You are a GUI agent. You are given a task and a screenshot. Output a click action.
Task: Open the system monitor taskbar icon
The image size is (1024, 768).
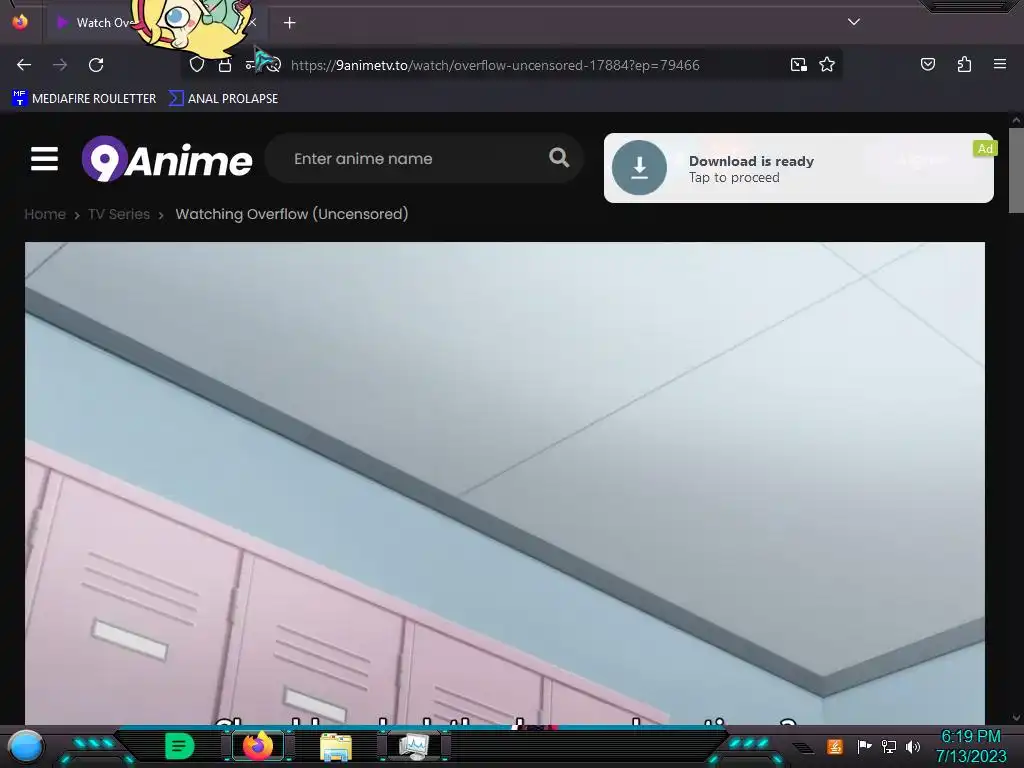point(414,746)
